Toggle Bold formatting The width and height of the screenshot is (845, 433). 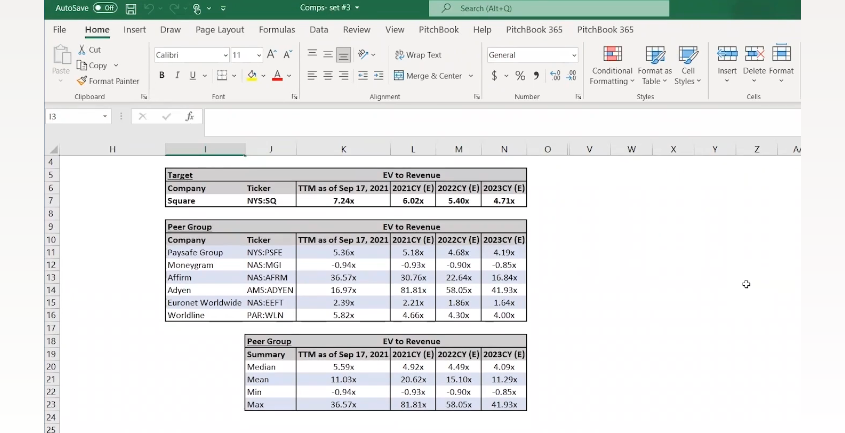[x=162, y=75]
